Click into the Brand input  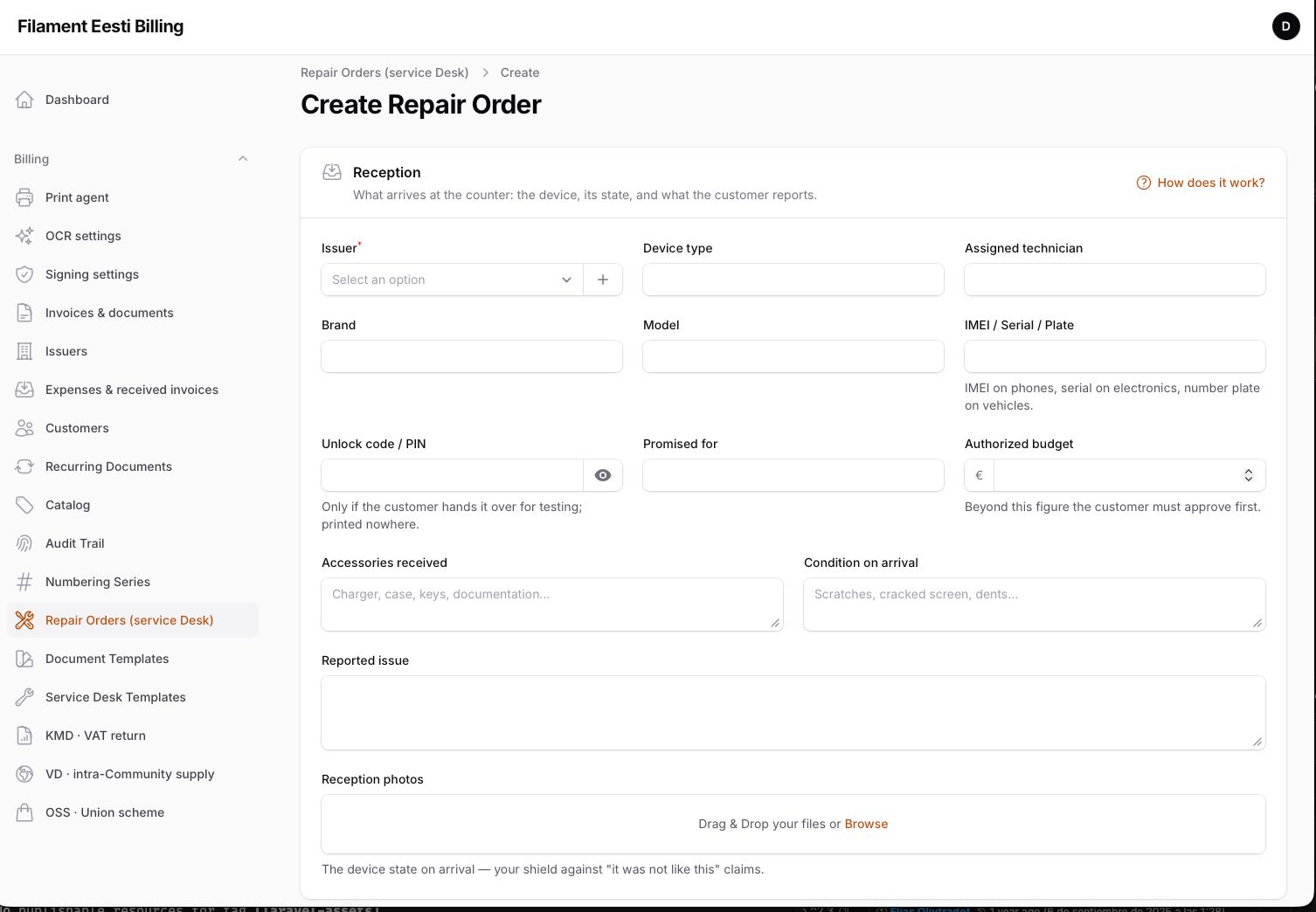coord(472,356)
